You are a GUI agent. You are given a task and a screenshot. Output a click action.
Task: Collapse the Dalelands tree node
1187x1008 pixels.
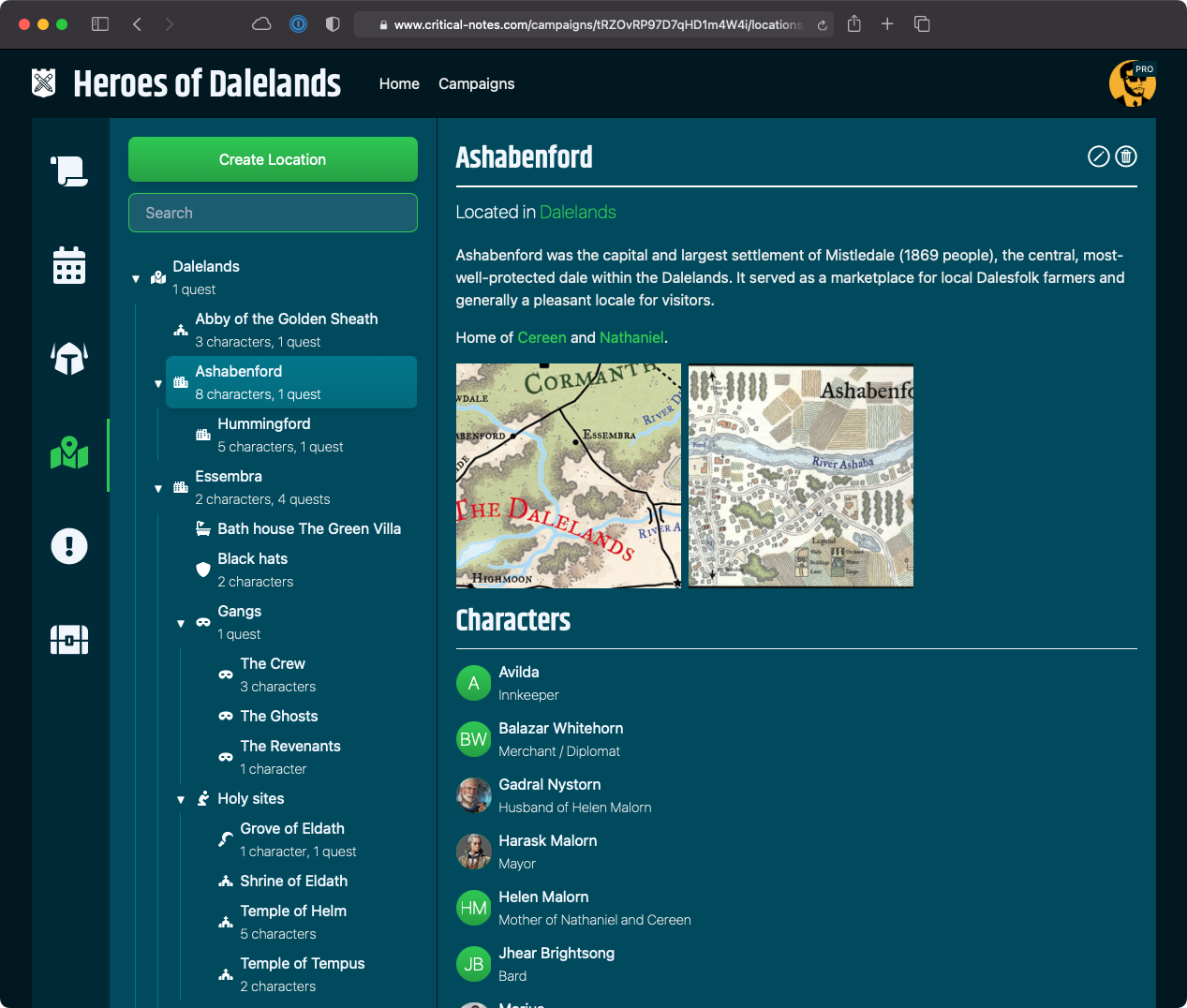click(136, 278)
